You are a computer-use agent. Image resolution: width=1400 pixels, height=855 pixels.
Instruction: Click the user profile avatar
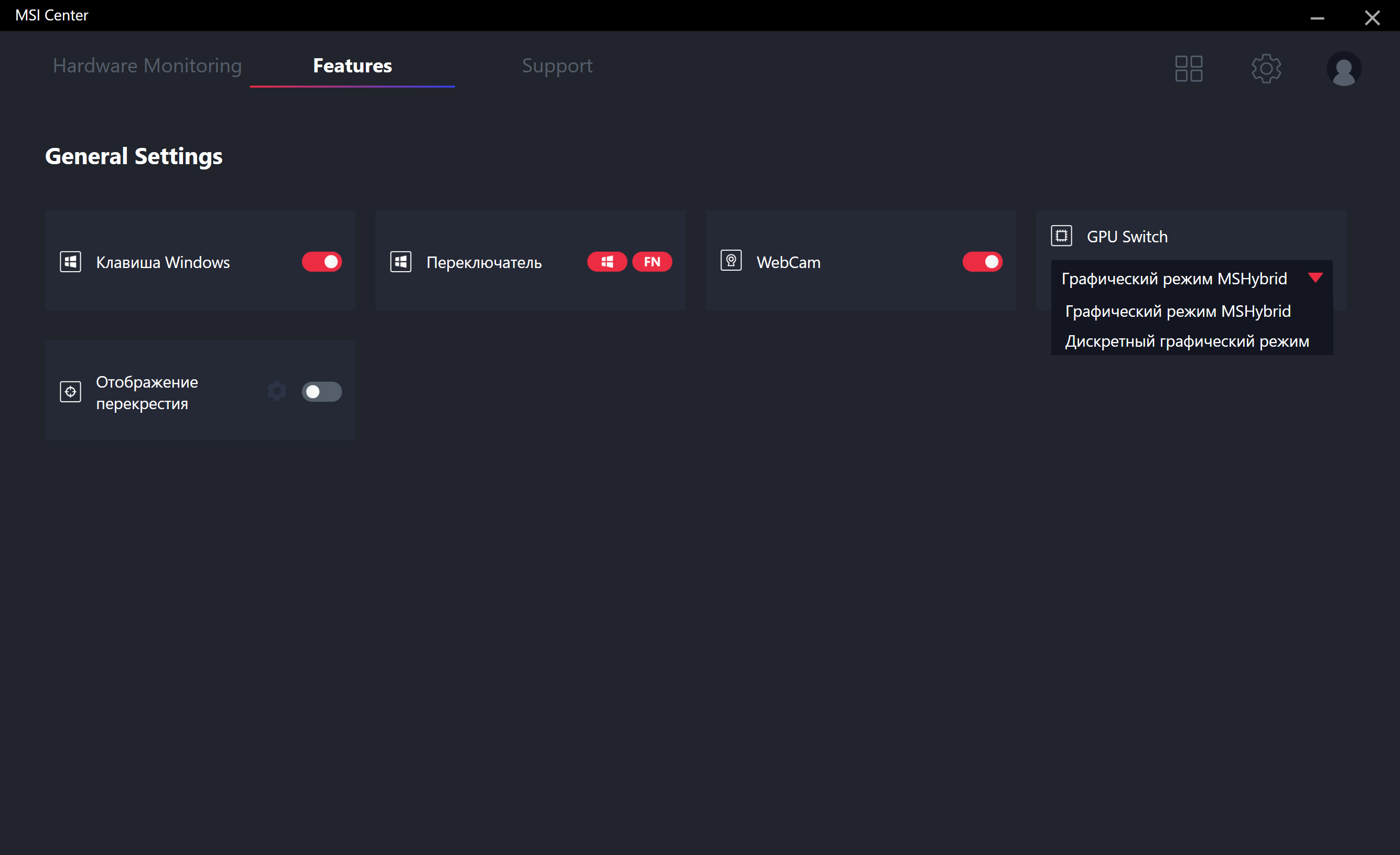pos(1343,69)
